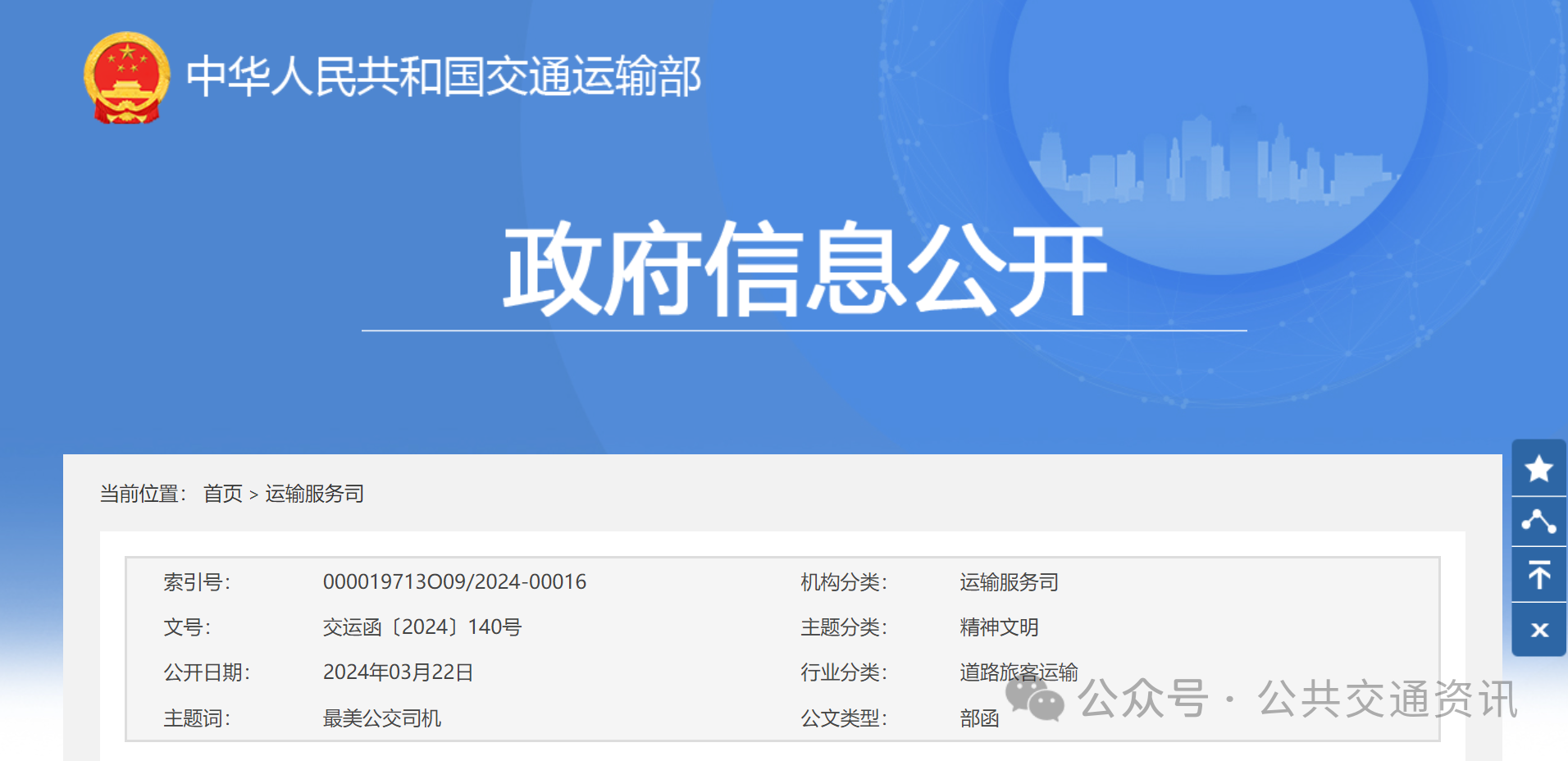Viewport: 1568px width, 761px height.
Task: Select 运输服务司 under 机构分类
Action: coord(1009,582)
